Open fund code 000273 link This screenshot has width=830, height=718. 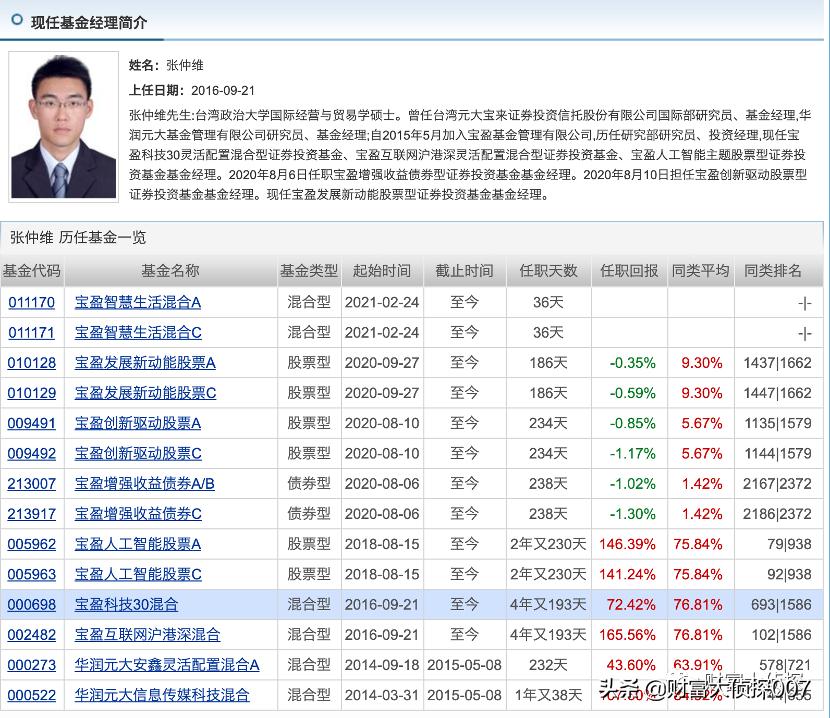pos(32,665)
